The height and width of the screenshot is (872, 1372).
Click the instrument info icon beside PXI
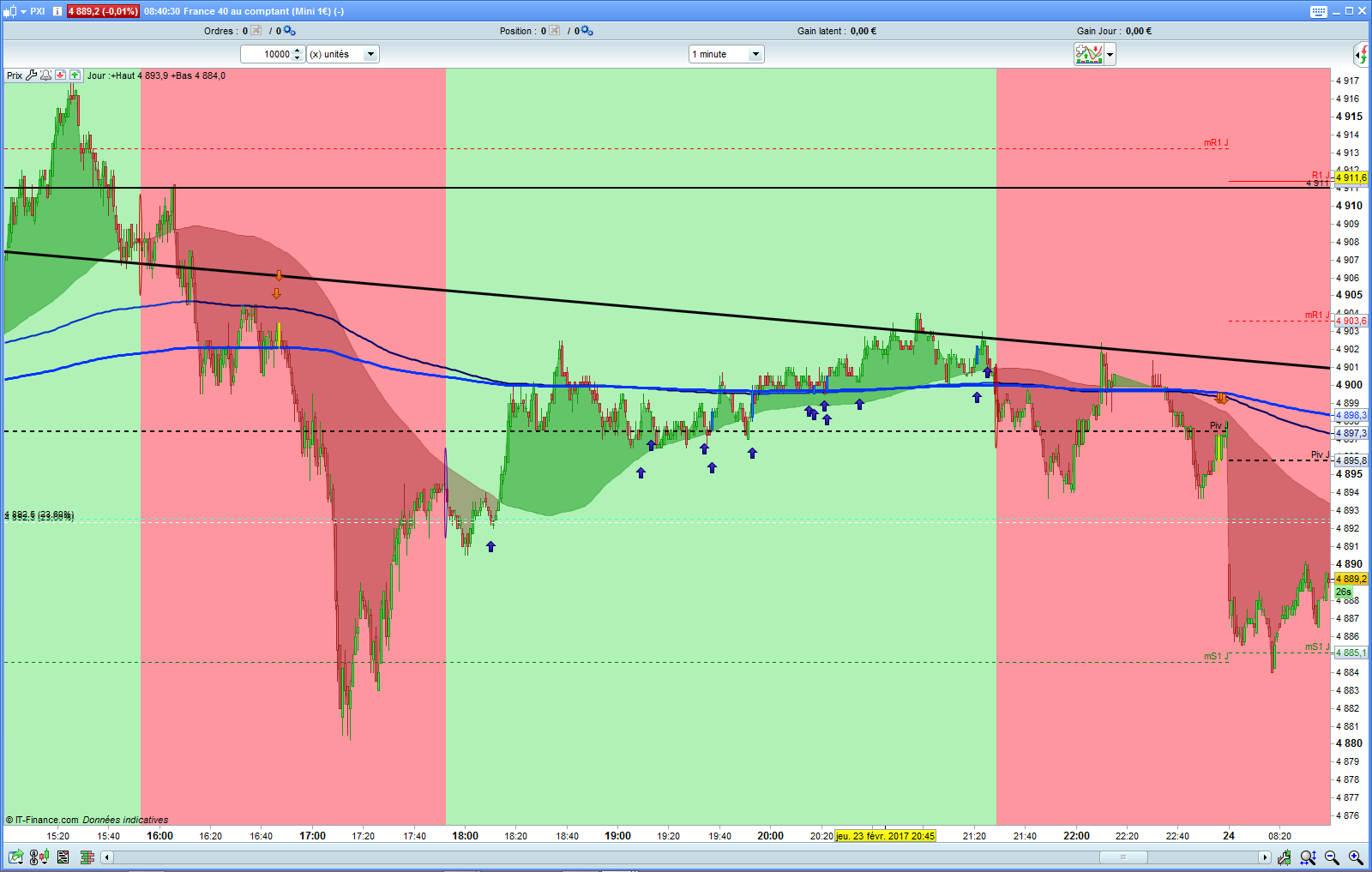pyautogui.click(x=57, y=11)
